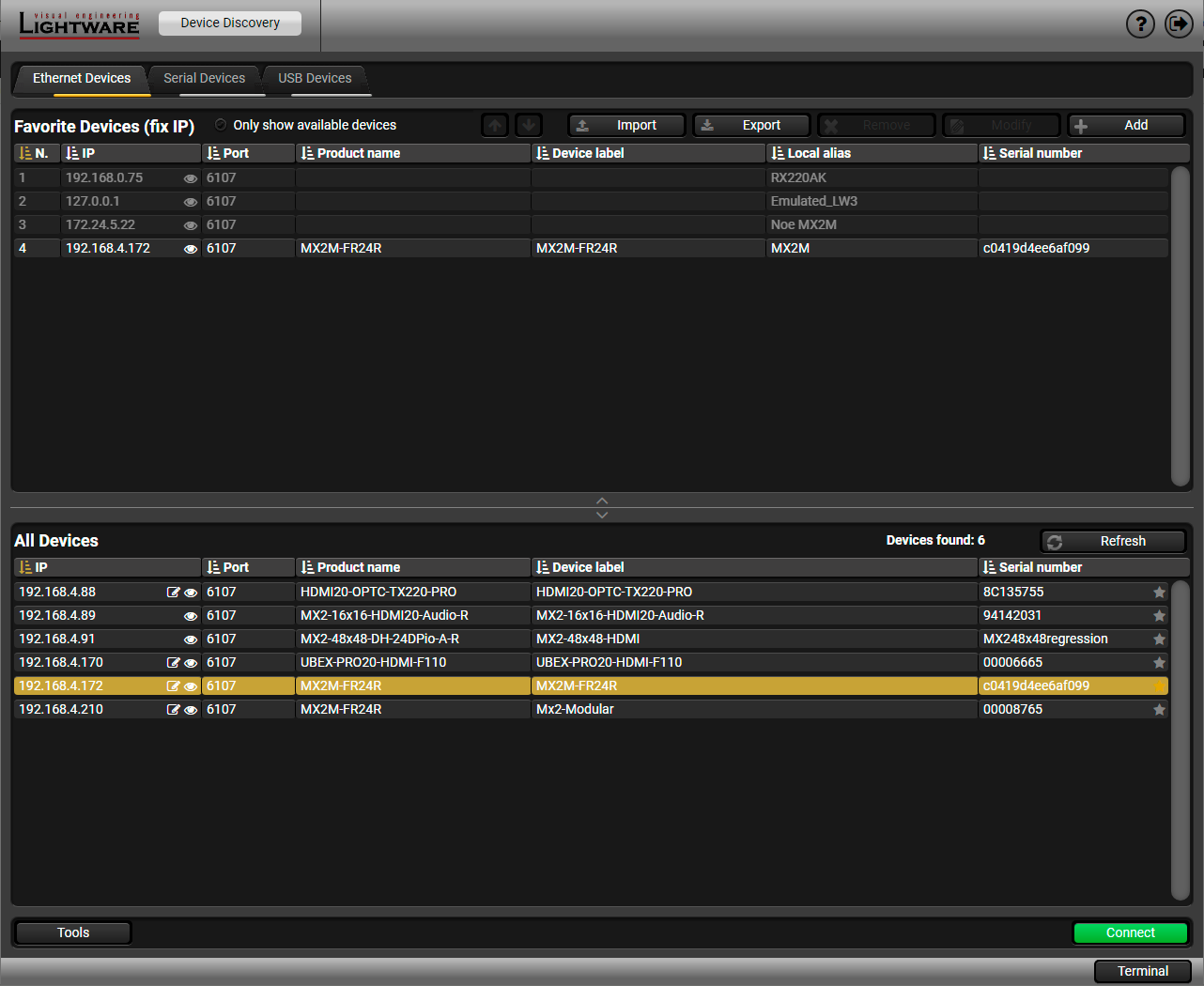Click eye icon for favorite 192.168.4.172

[x=191, y=249]
